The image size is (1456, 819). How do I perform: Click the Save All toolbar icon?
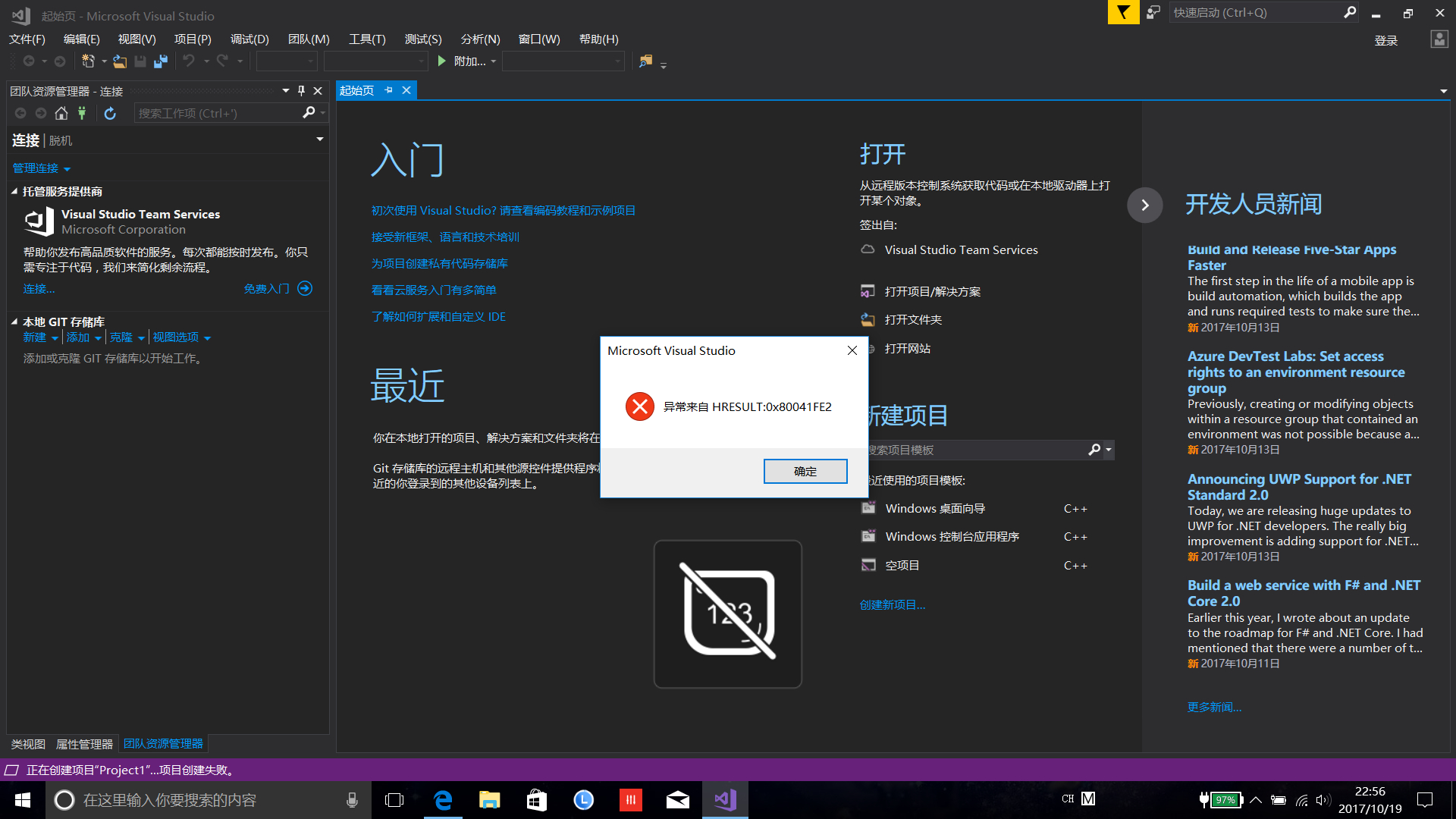pos(160,61)
